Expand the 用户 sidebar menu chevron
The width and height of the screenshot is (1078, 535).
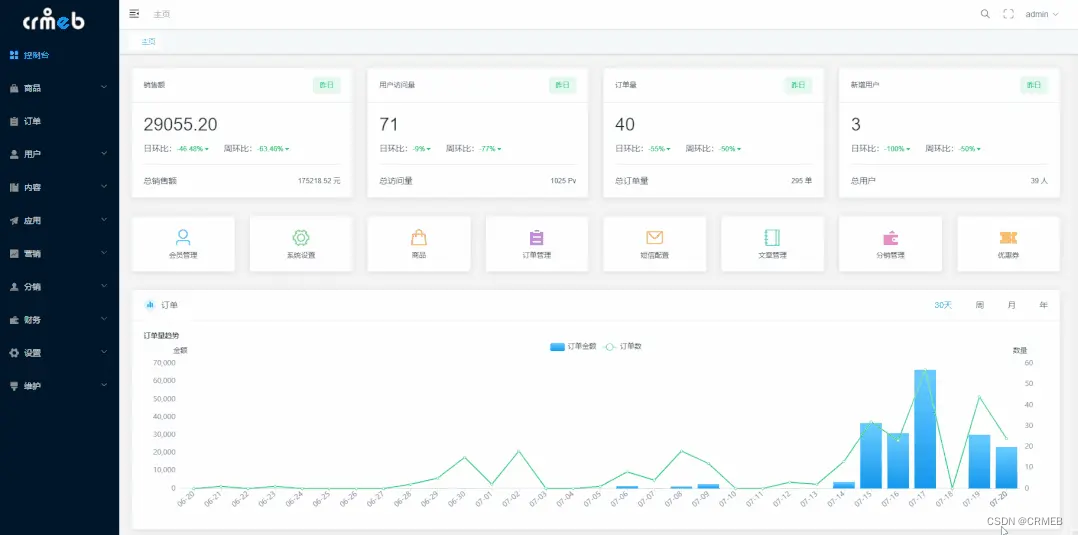104,153
